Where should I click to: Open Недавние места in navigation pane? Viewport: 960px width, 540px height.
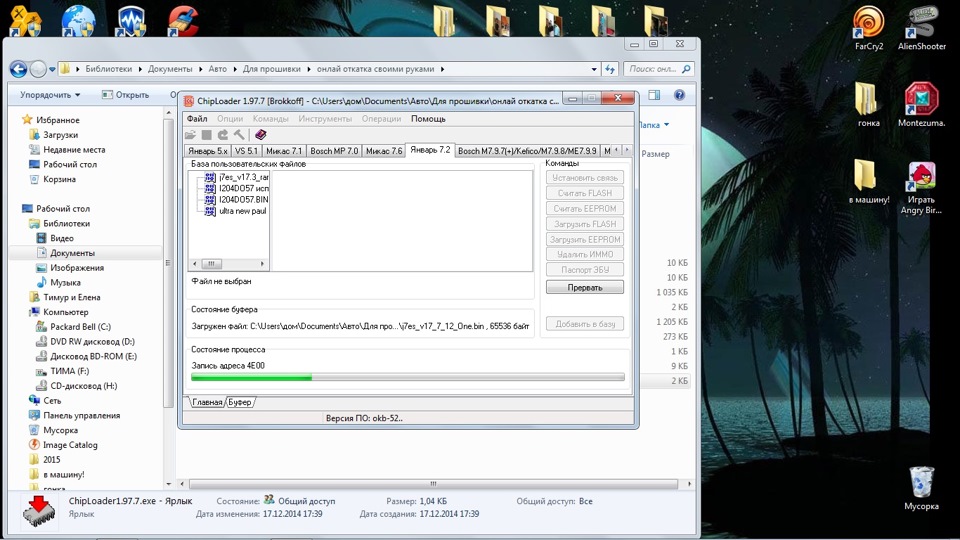click(x=73, y=149)
